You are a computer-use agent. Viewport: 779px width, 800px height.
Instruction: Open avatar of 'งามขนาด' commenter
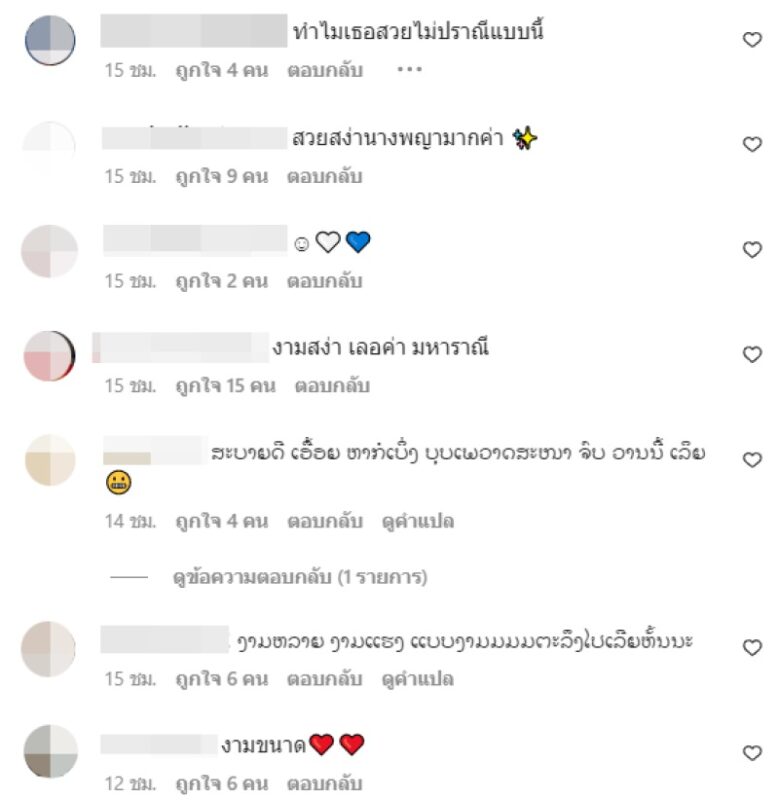coord(50,751)
